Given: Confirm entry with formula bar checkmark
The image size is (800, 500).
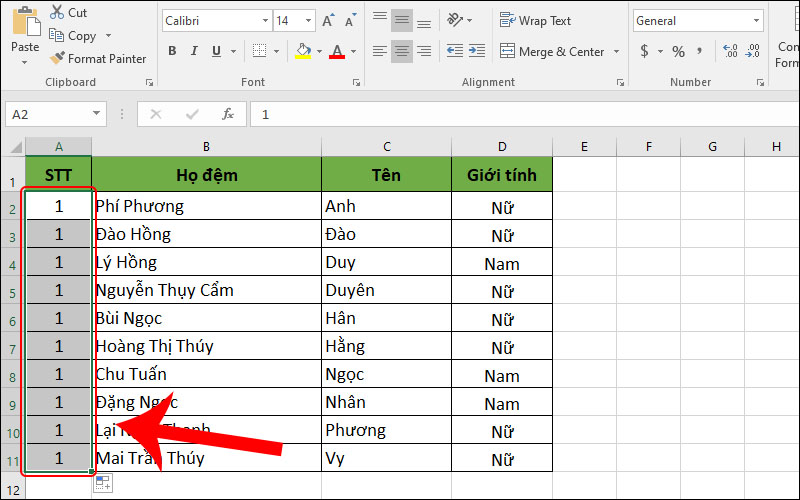Looking at the screenshot, I should click(192, 114).
